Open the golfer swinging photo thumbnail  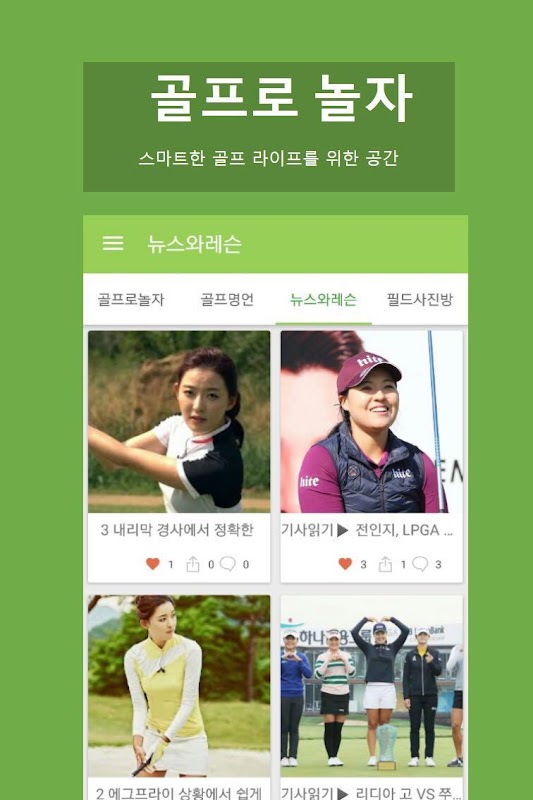(x=179, y=421)
